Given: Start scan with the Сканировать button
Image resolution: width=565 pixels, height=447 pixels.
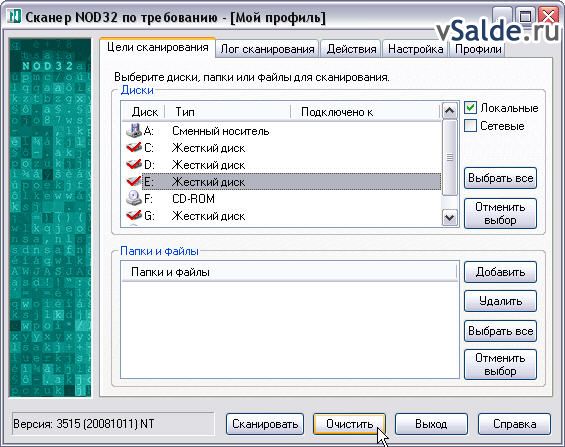Looking at the screenshot, I should pos(265,424).
